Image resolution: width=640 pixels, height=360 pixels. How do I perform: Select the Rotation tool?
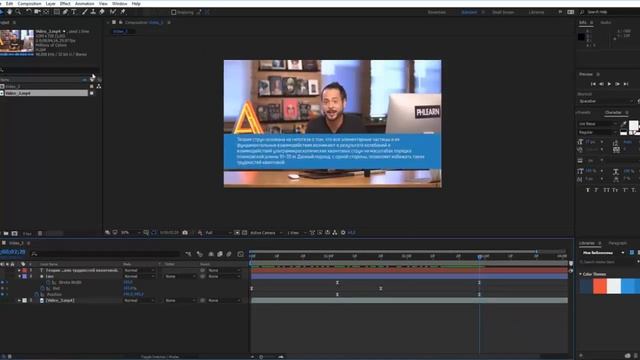click(28, 12)
